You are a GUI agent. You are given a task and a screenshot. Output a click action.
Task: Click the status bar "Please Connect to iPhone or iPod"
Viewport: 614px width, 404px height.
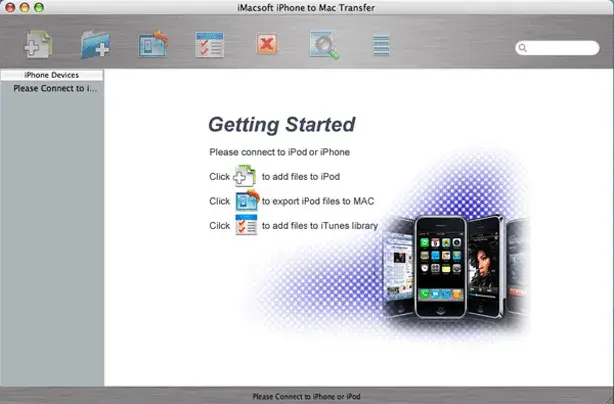[307, 397]
